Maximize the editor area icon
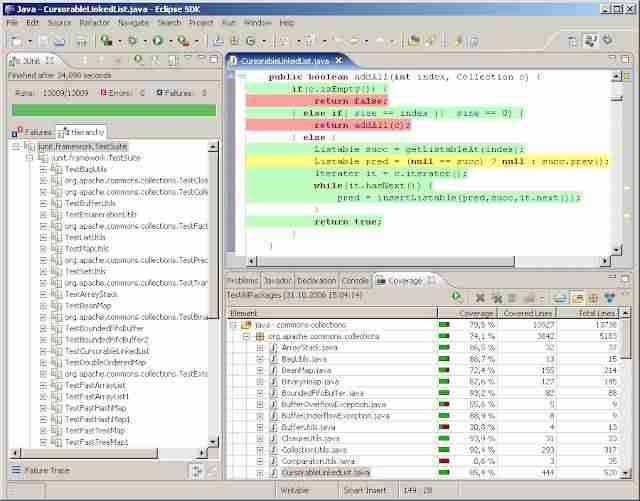The height and width of the screenshot is (501, 640). (625, 60)
